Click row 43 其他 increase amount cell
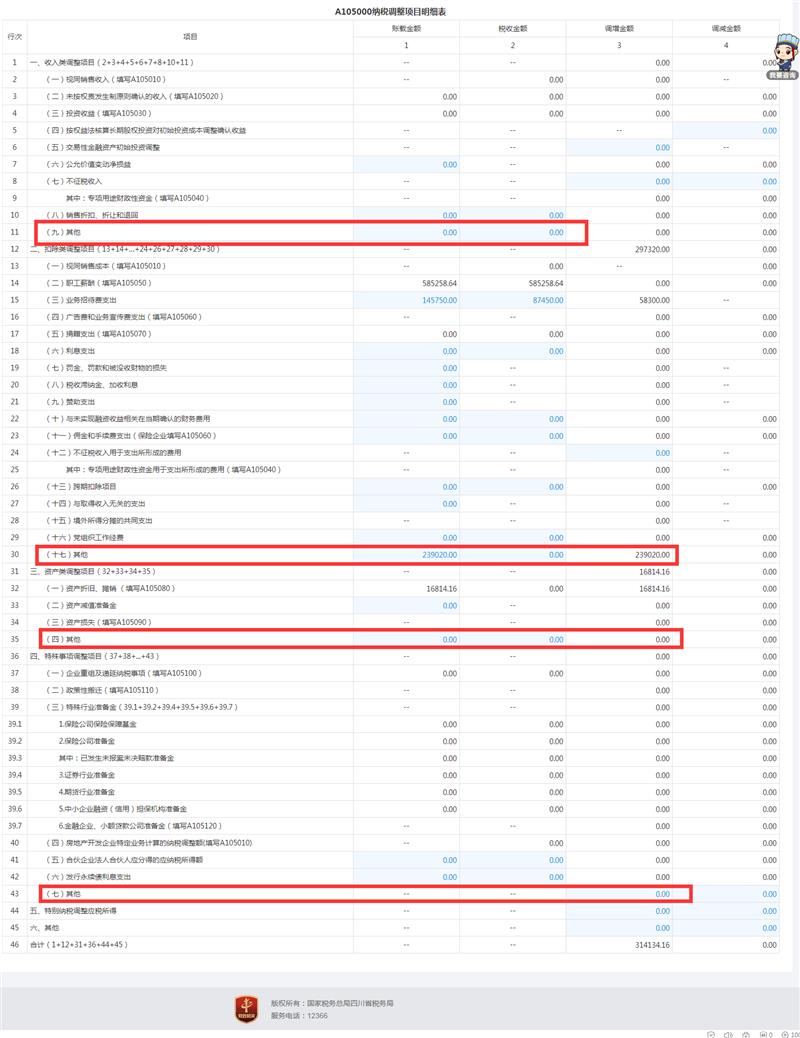 [x=619, y=893]
